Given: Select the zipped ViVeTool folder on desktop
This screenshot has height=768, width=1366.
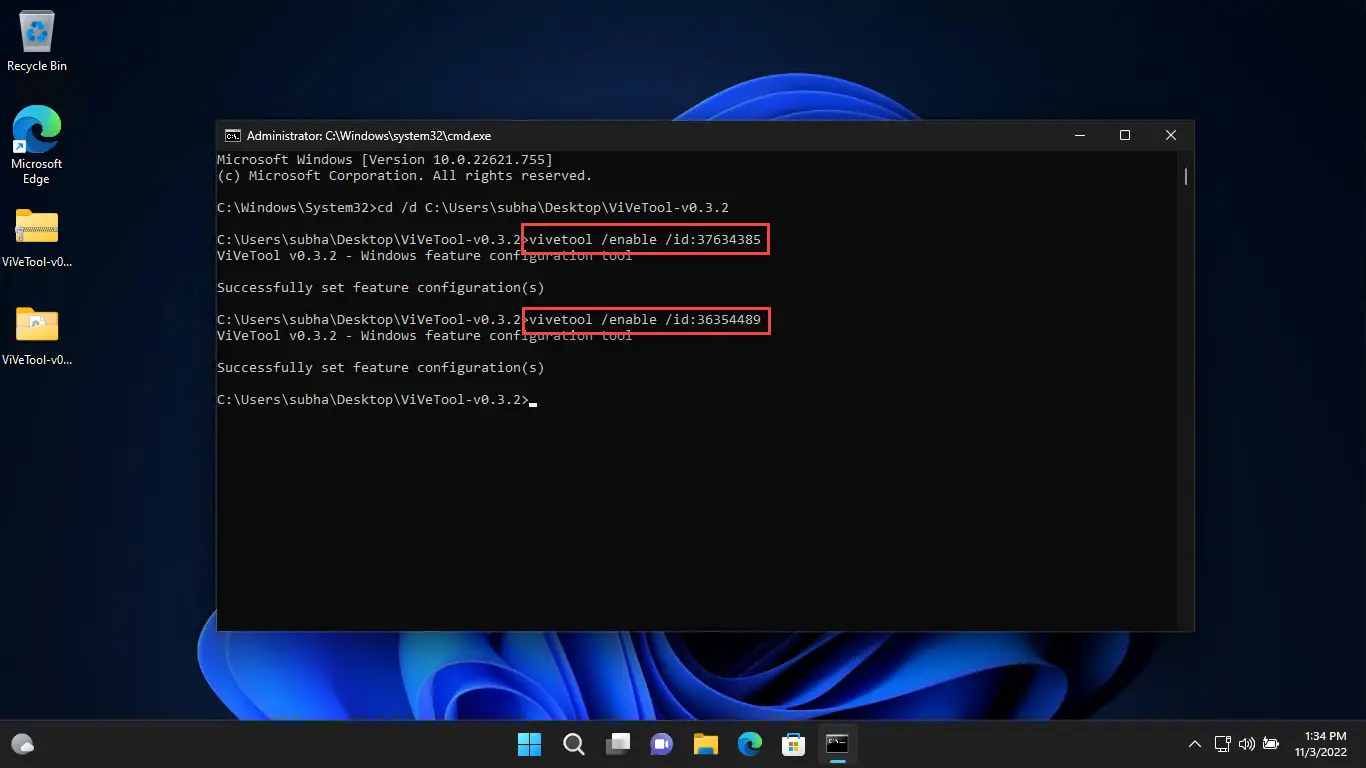Looking at the screenshot, I should [x=37, y=238].
